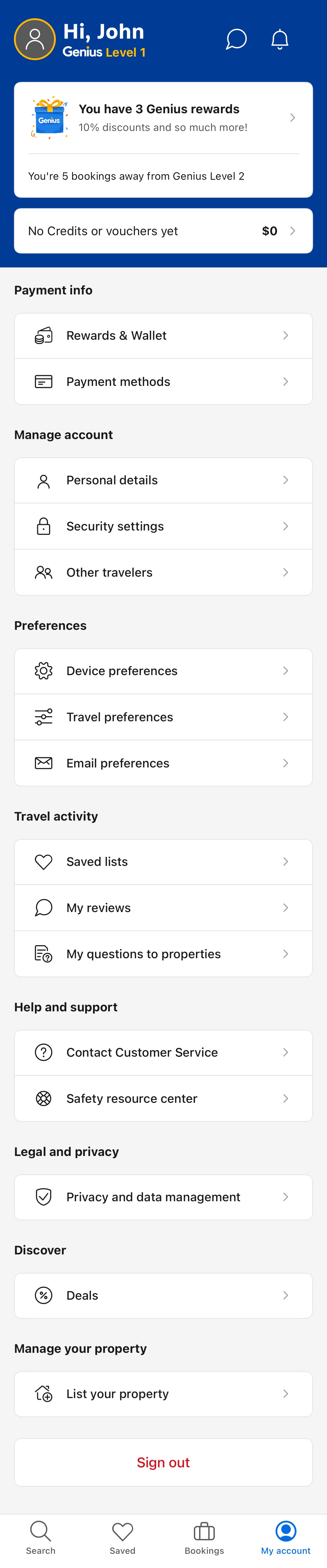Open the messages chat bubble icon

pos(236,39)
